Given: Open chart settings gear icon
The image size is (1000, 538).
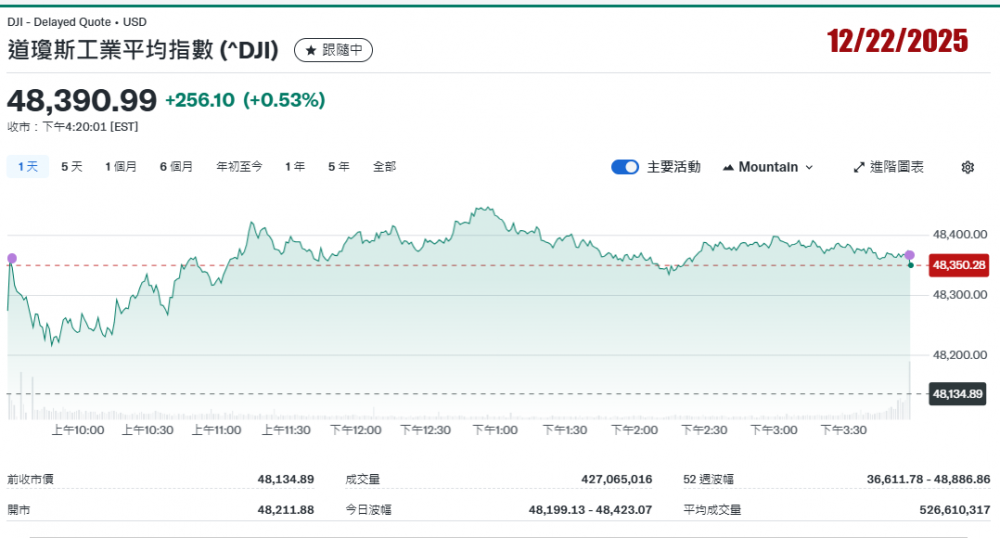Looking at the screenshot, I should pos(967,167).
